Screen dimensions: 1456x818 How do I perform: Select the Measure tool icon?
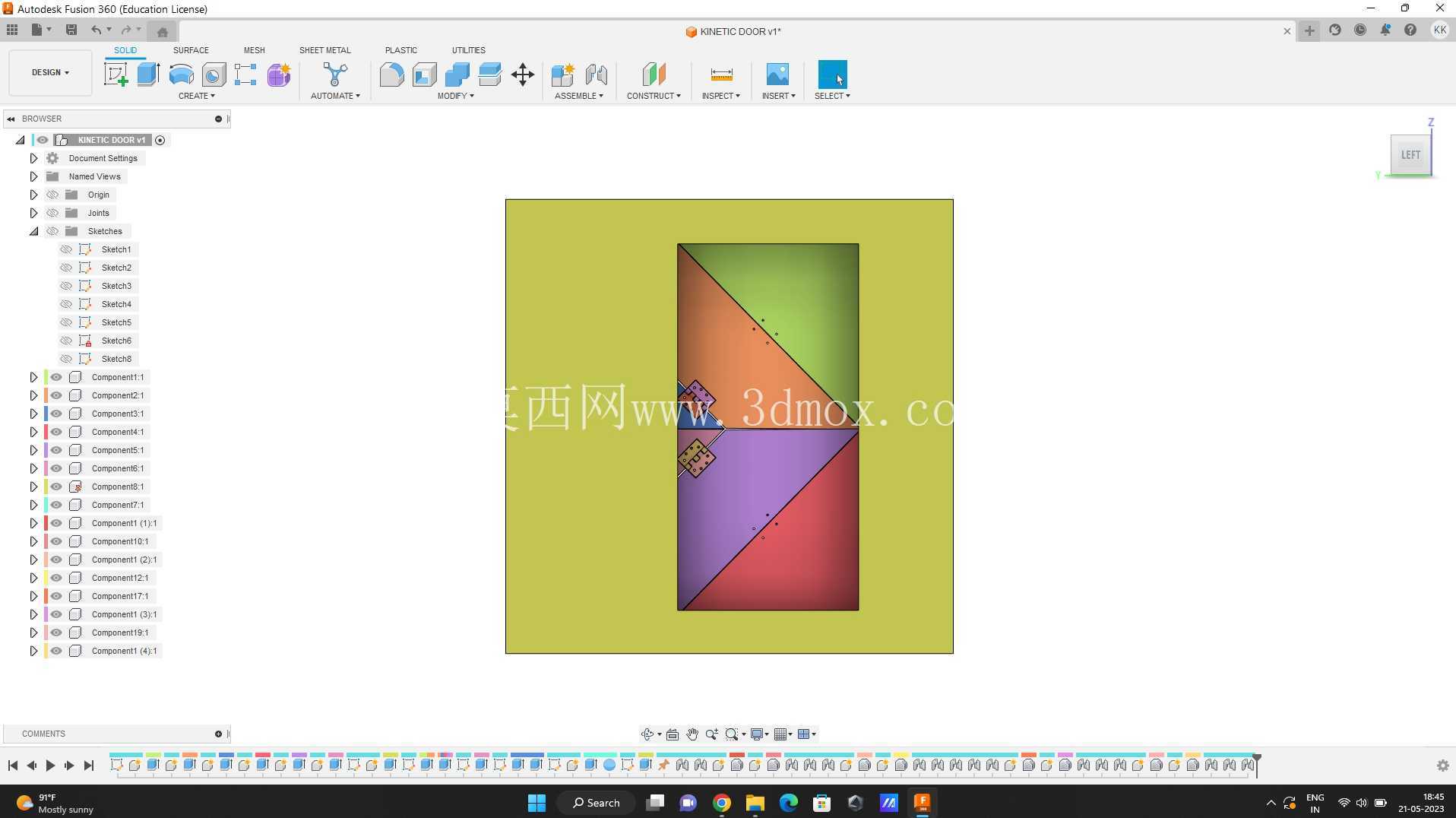[x=721, y=75]
